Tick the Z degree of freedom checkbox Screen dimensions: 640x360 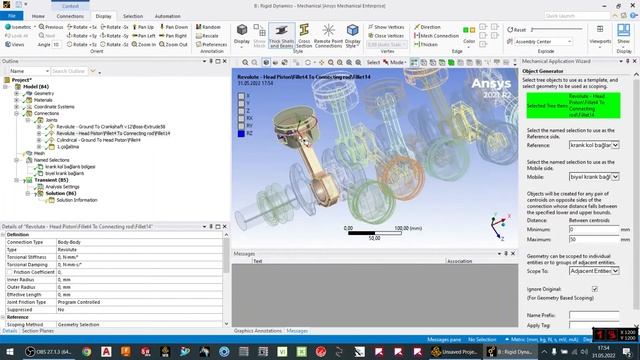click(241, 111)
